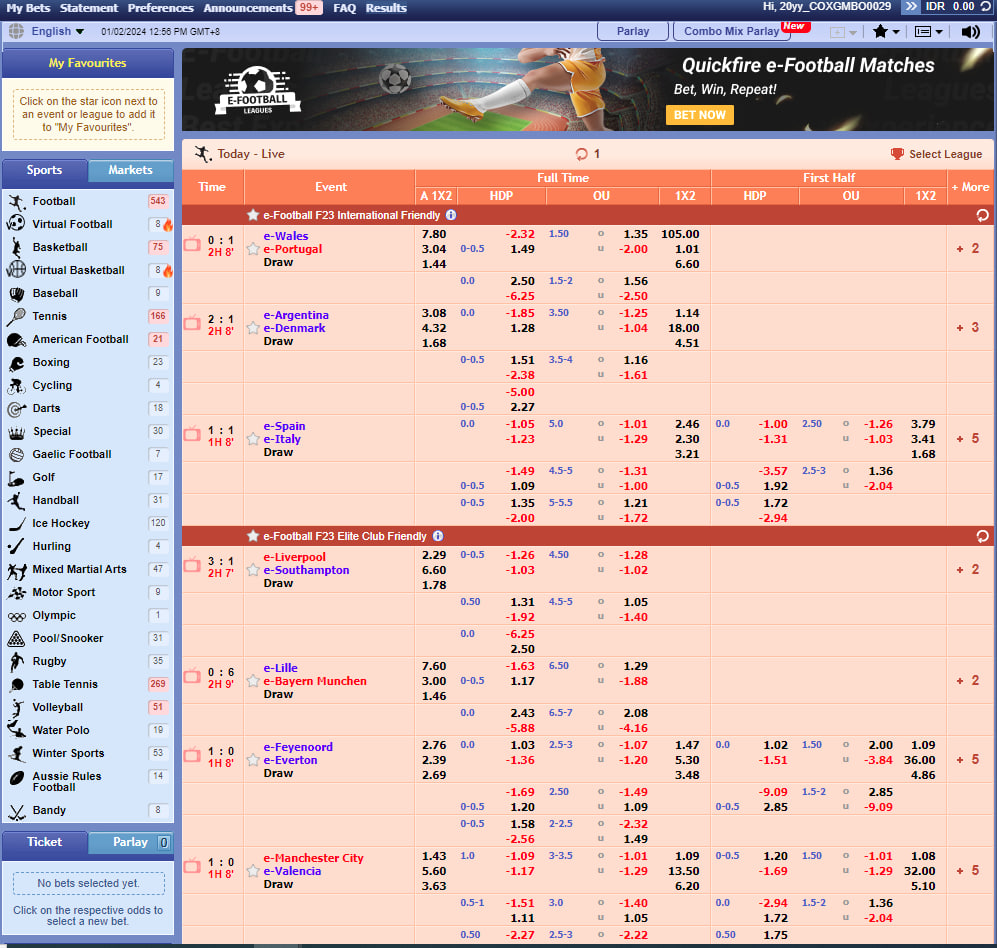Click BET NOW on the e-Football banner

(699, 115)
